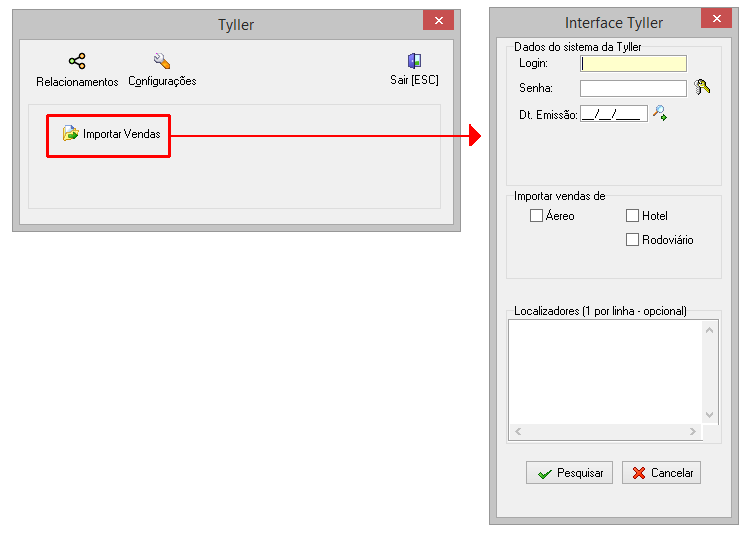Click the keys icon beside Senha

(x=702, y=88)
